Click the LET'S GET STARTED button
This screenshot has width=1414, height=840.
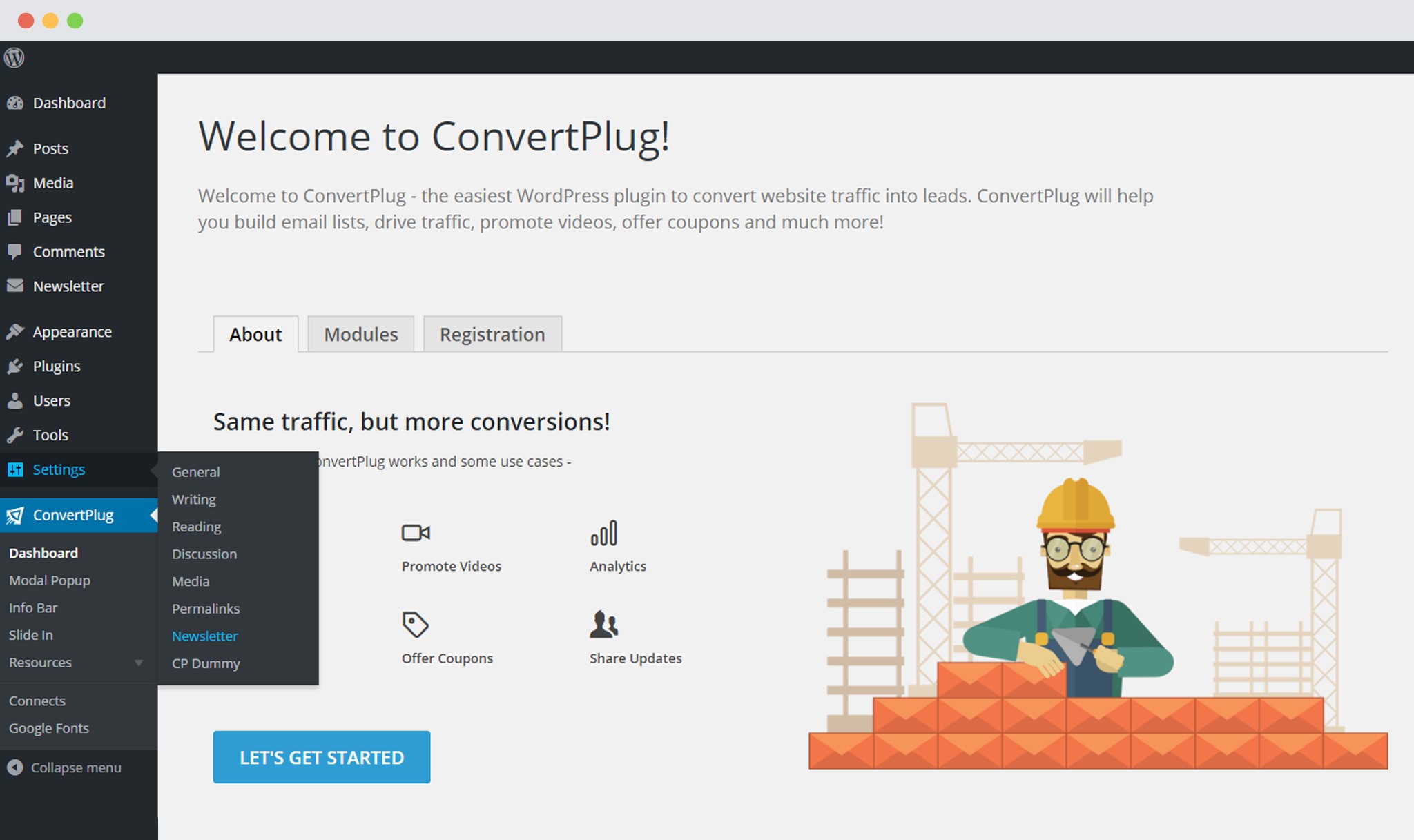tap(322, 757)
